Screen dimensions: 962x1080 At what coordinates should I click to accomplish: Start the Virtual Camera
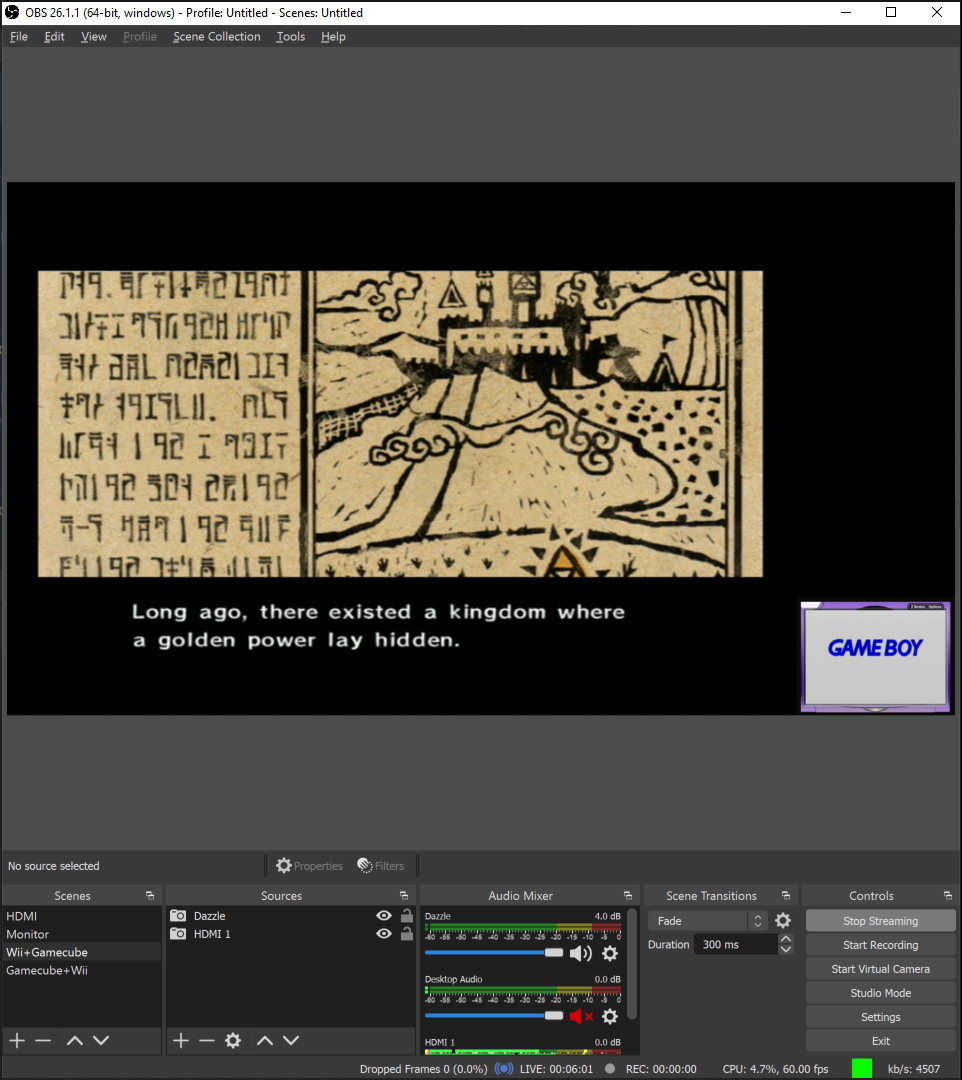(880, 969)
